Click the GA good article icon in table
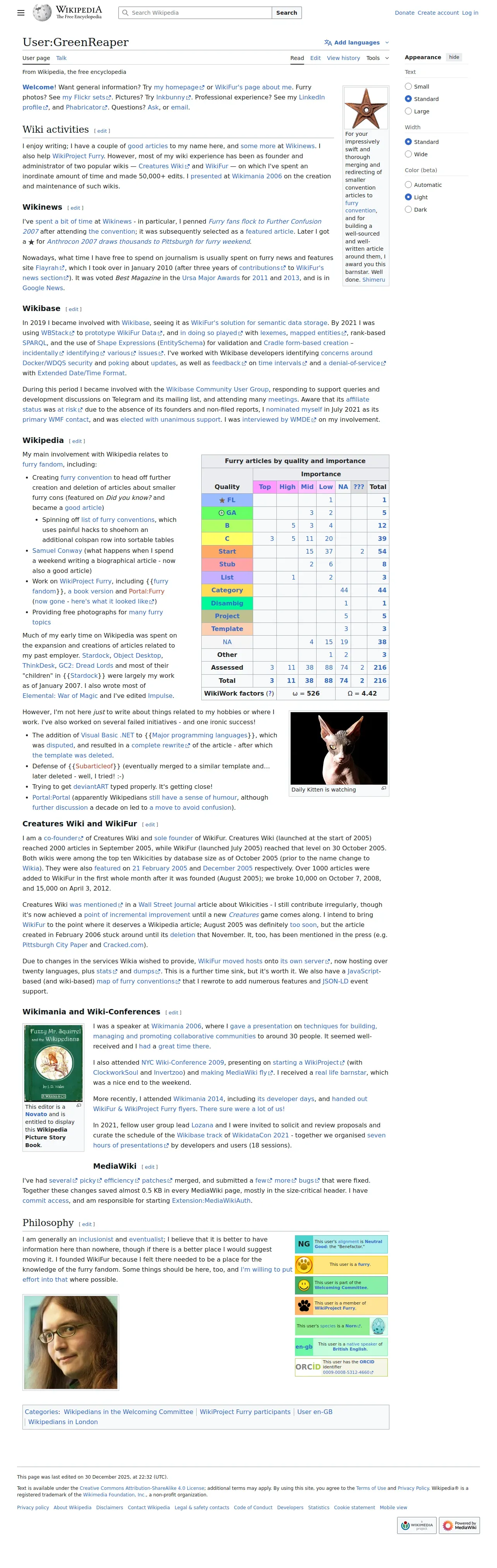Screen dimensions: 497x1568 pos(222,513)
